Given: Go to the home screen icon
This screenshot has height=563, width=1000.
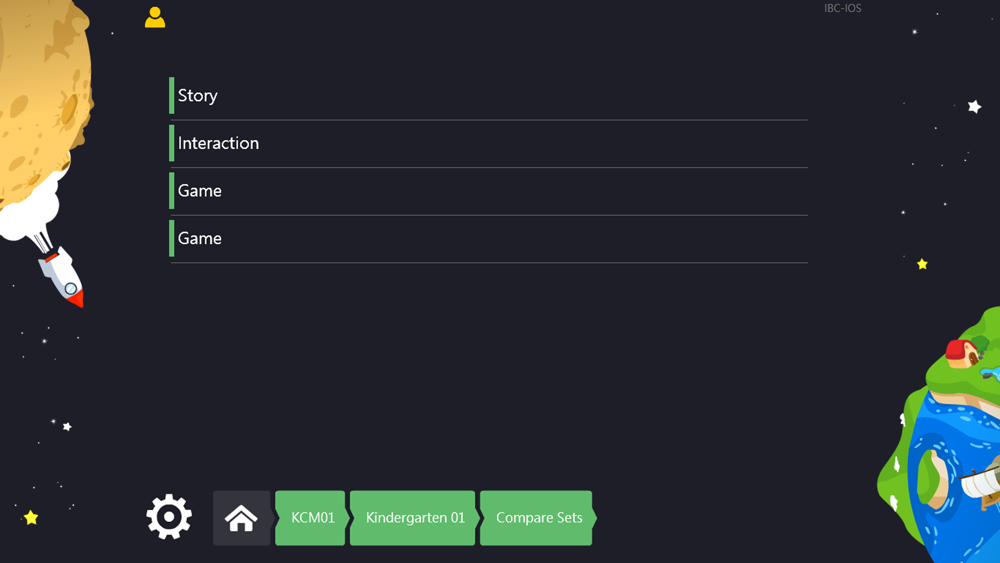Looking at the screenshot, I should pyautogui.click(x=242, y=518).
